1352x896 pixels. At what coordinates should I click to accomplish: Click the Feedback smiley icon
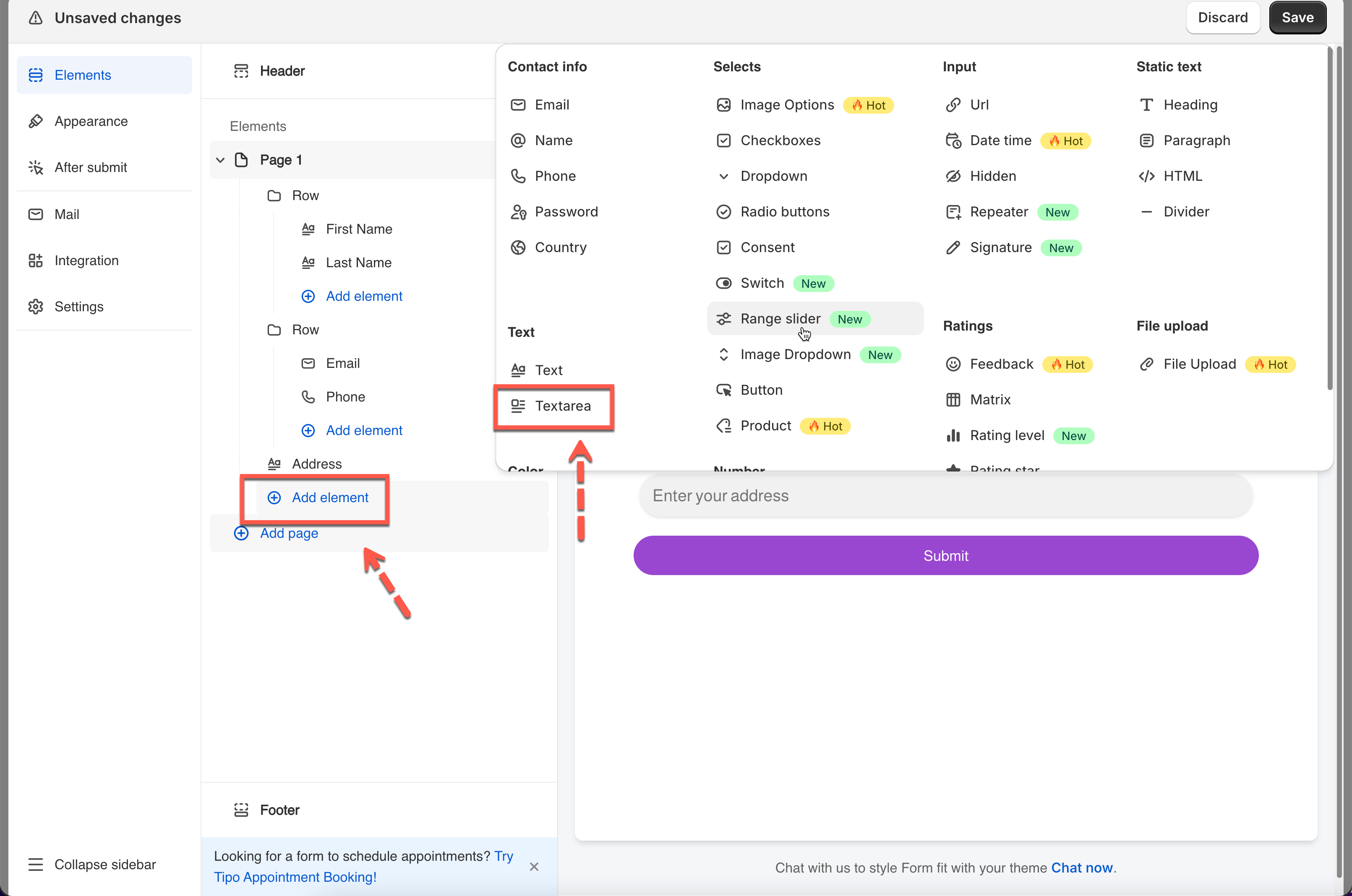point(953,364)
